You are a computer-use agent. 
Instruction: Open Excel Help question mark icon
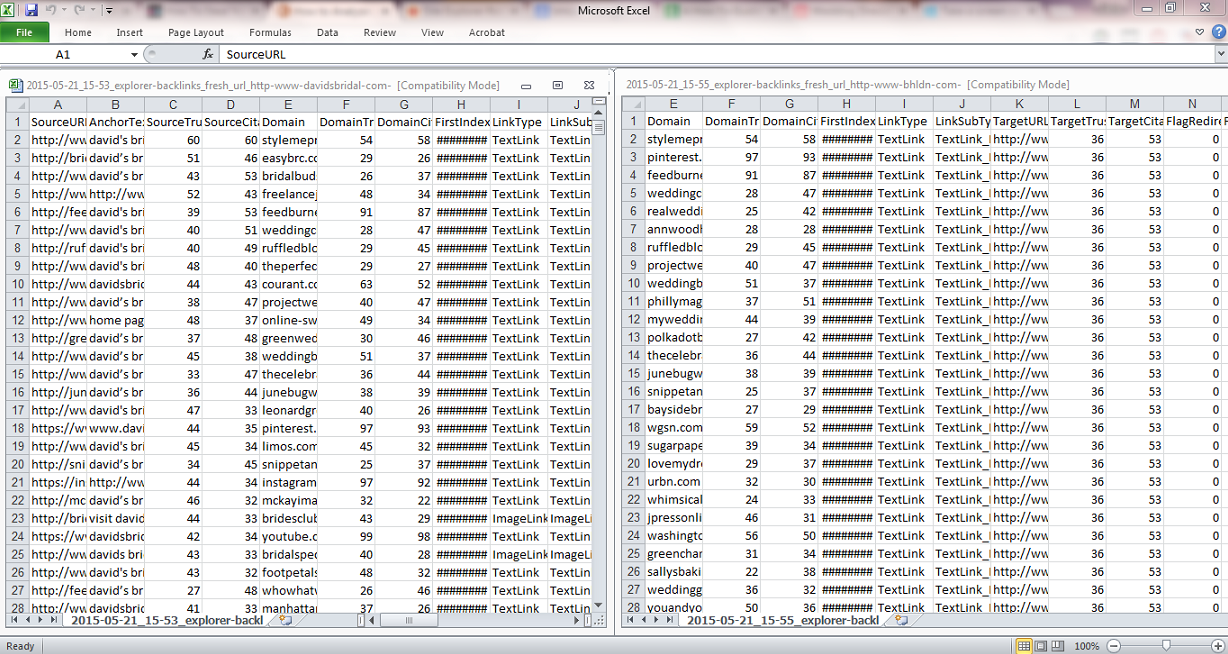coord(1218,32)
